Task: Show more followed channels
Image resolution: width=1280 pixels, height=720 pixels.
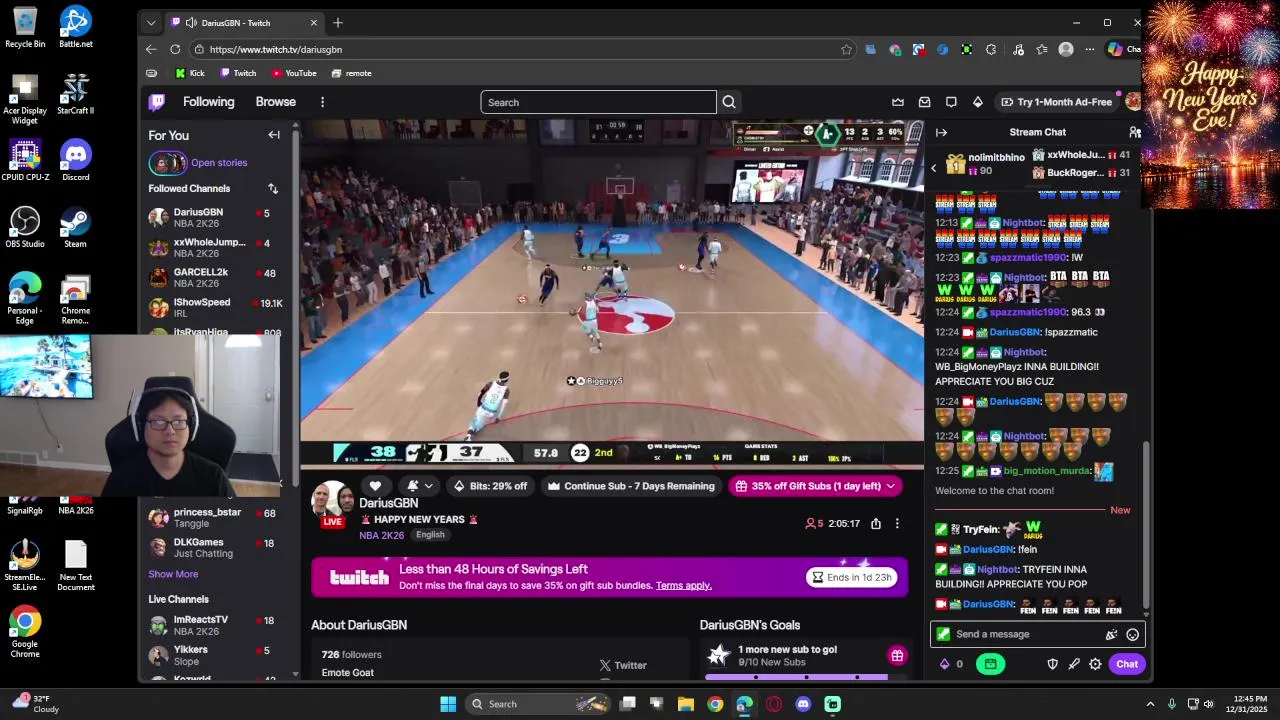Action: point(173,574)
